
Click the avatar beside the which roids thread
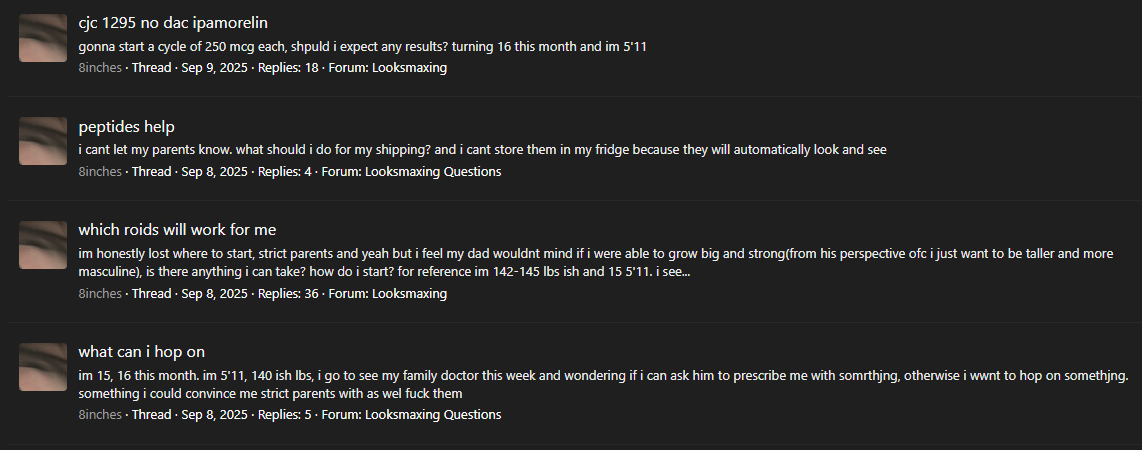[x=43, y=245]
